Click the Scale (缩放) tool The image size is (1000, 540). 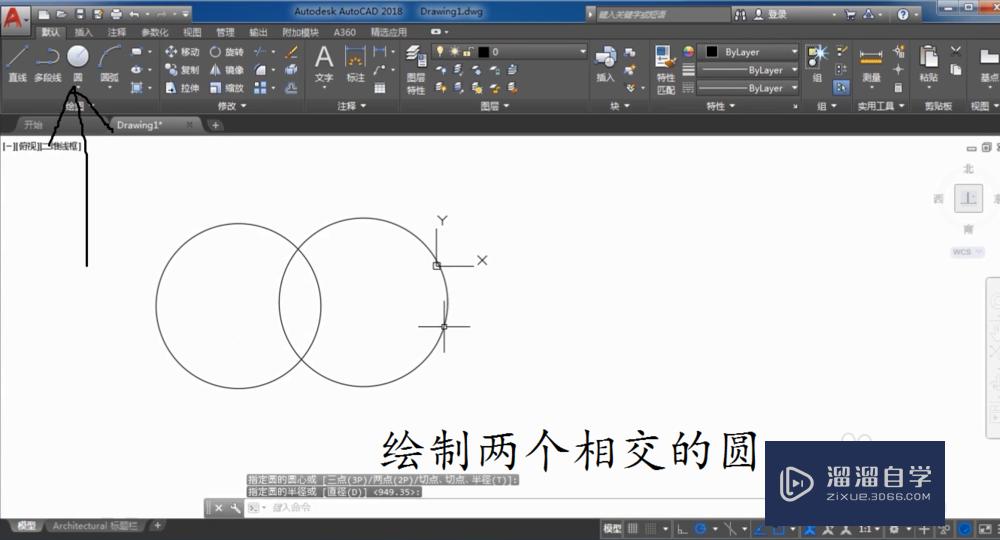pos(226,87)
